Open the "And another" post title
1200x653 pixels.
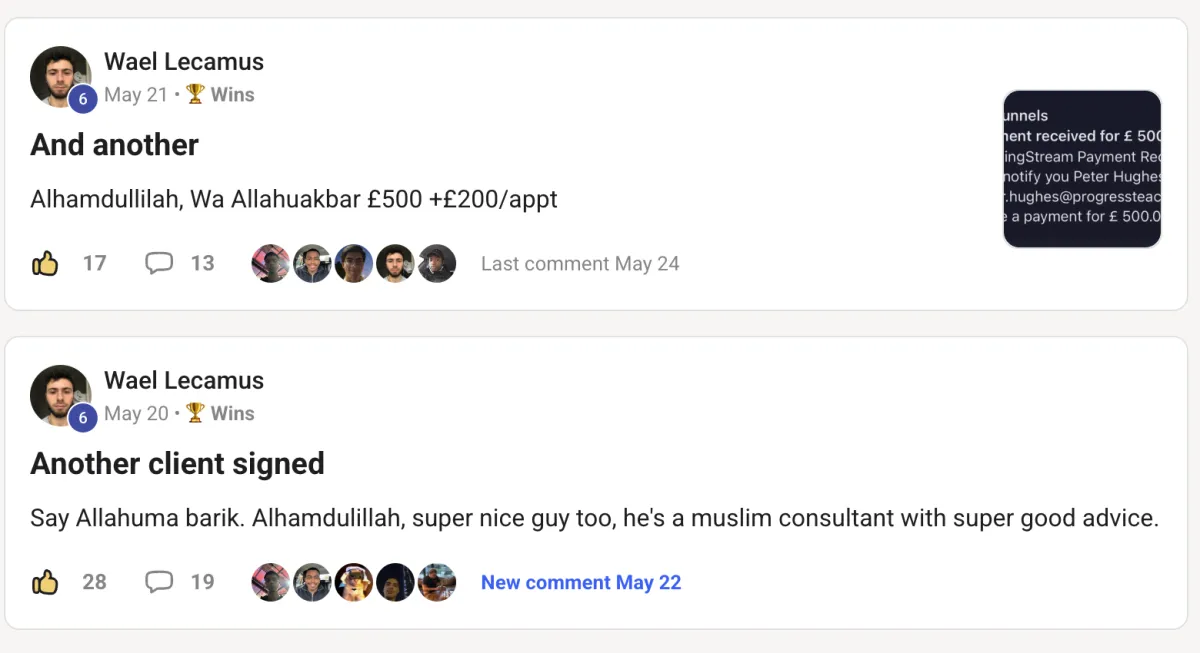click(115, 146)
